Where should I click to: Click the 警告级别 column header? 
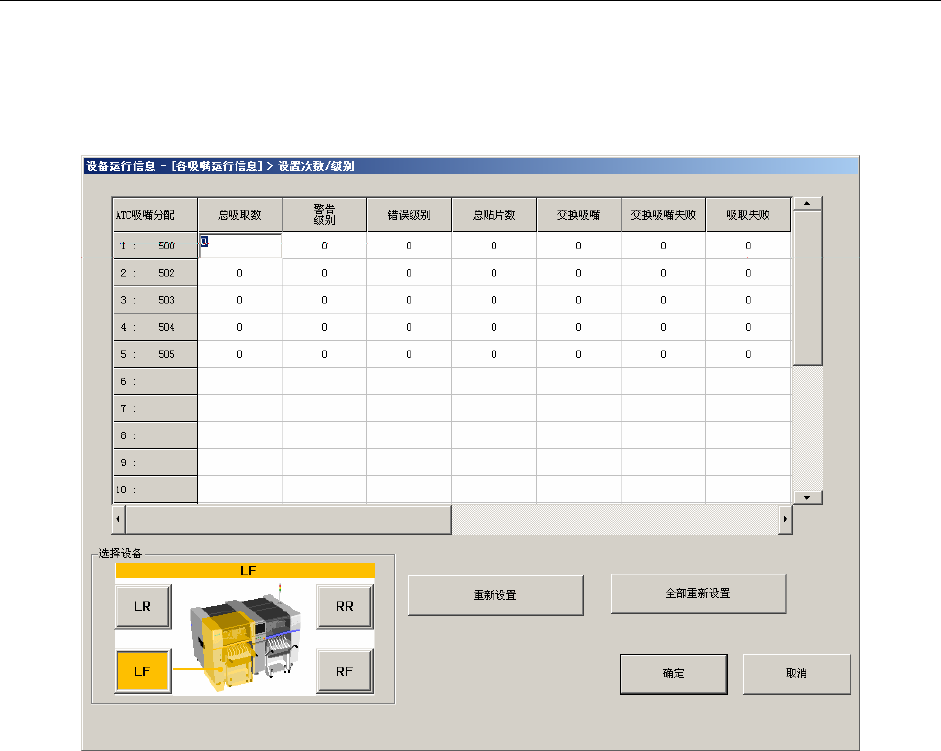point(325,215)
